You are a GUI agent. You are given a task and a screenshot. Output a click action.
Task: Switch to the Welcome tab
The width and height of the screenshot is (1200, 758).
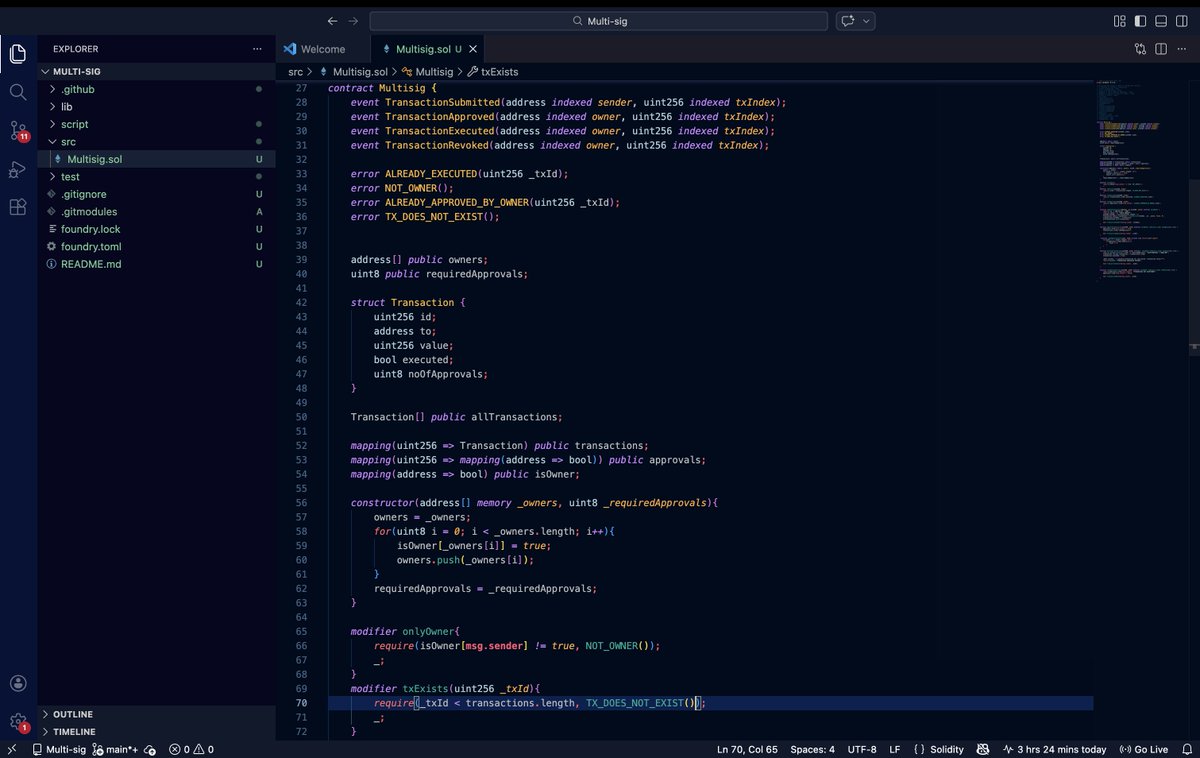[322, 49]
